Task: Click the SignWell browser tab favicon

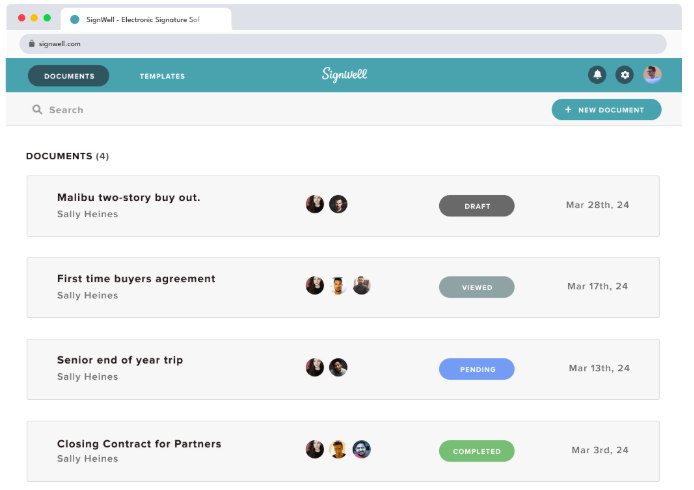Action: (75, 19)
